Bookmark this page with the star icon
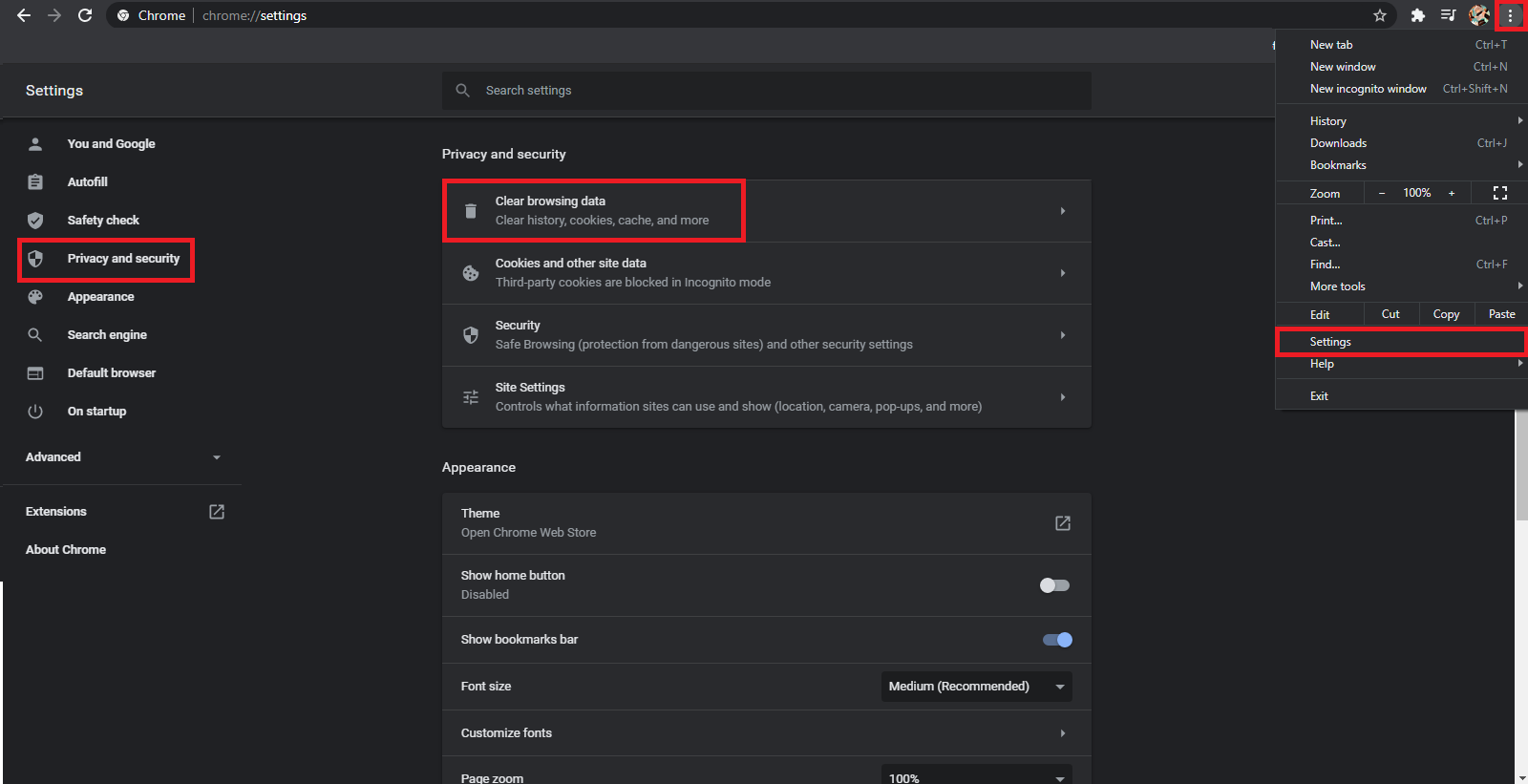 click(1380, 15)
